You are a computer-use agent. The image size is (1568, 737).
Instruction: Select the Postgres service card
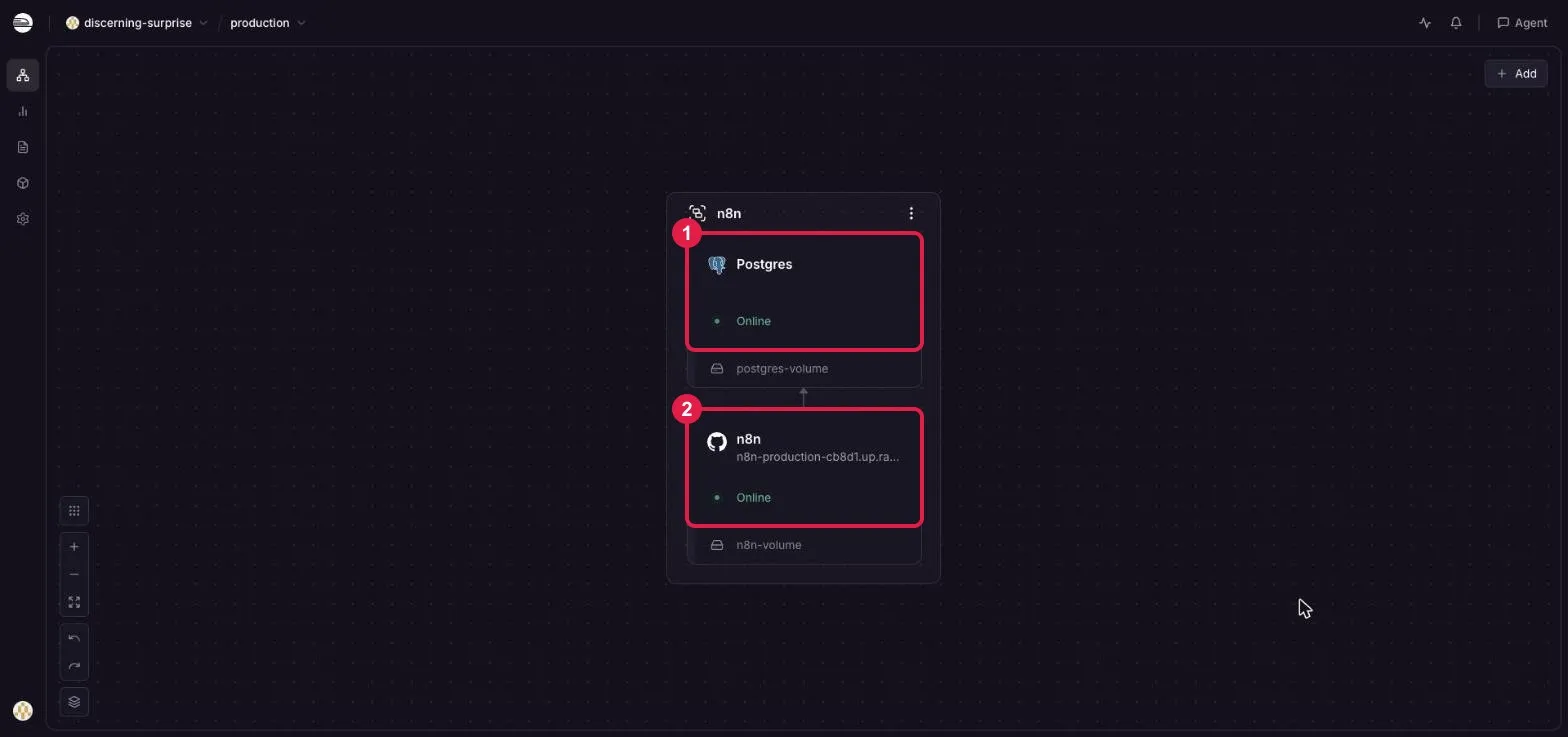click(804, 292)
